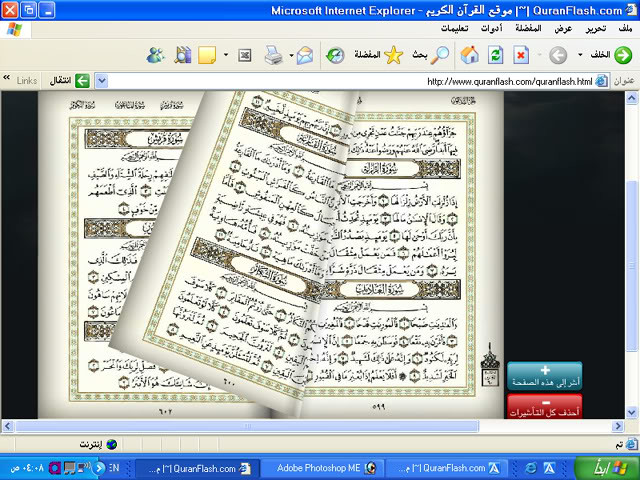The image size is (640, 480).
Task: Click the address bar URL field
Action: point(351,81)
